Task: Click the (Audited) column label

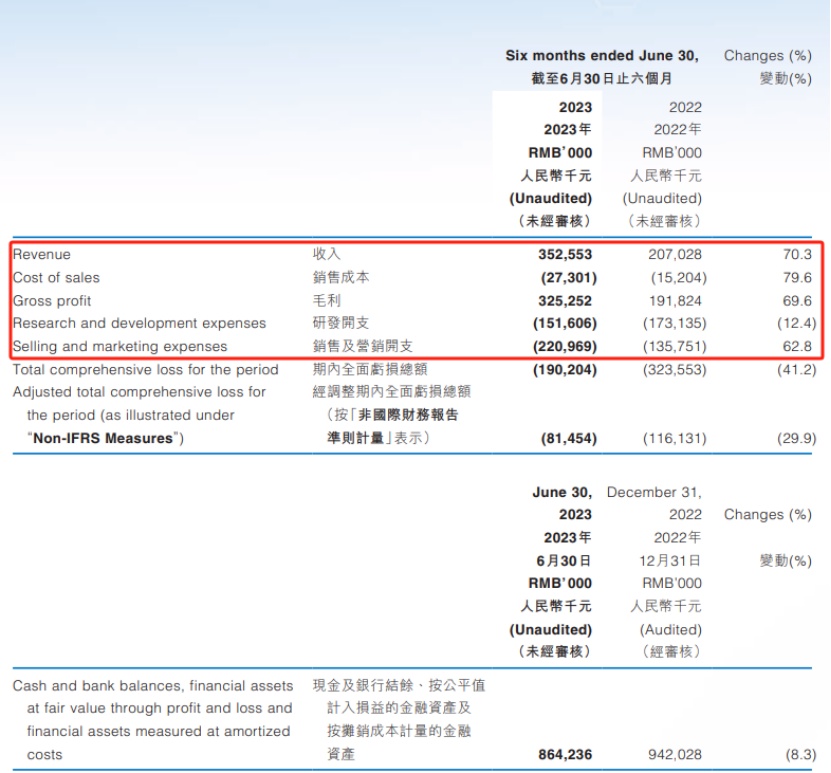Action: (670, 629)
